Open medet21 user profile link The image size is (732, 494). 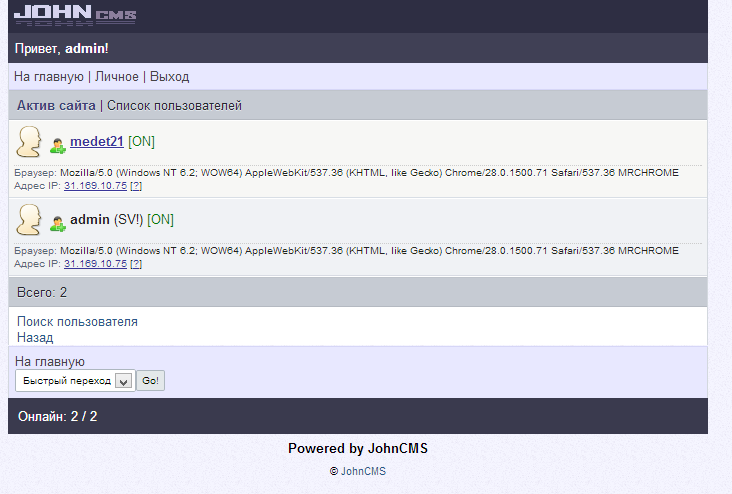[97, 141]
